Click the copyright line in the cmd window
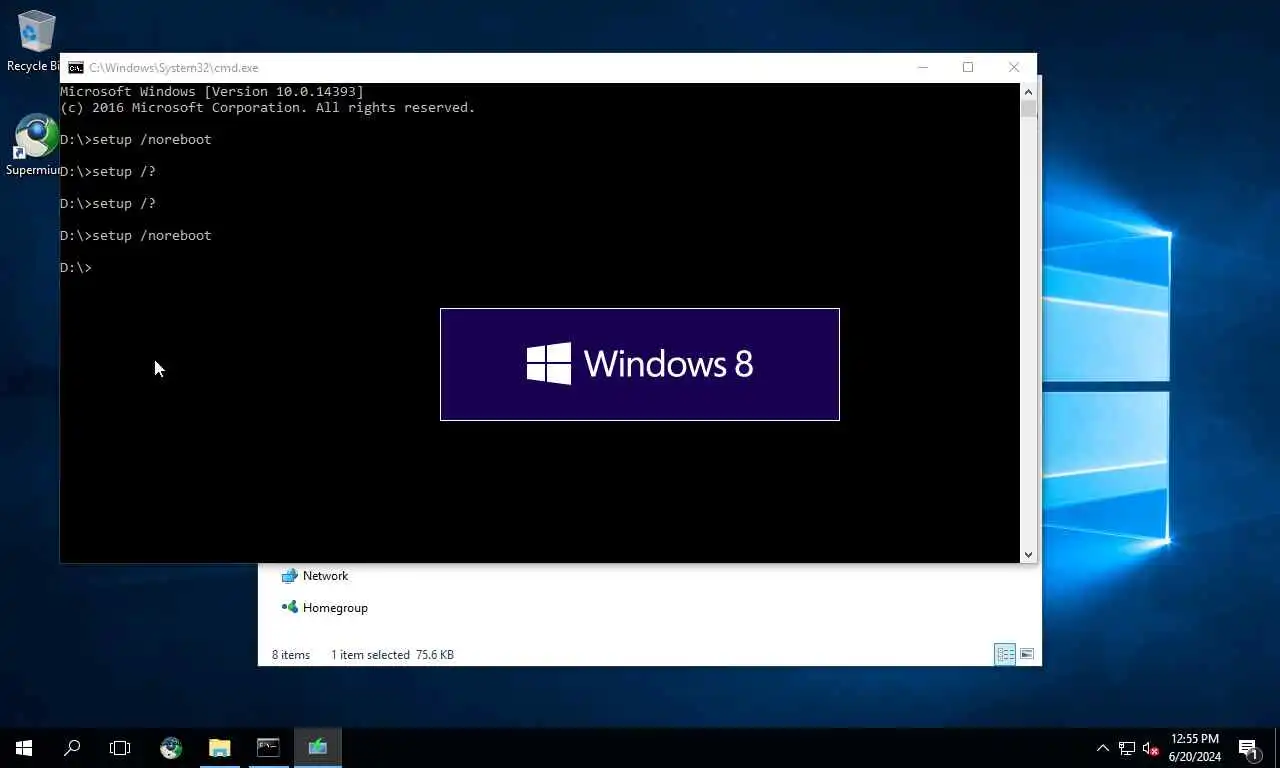This screenshot has width=1280, height=768. tap(268, 107)
